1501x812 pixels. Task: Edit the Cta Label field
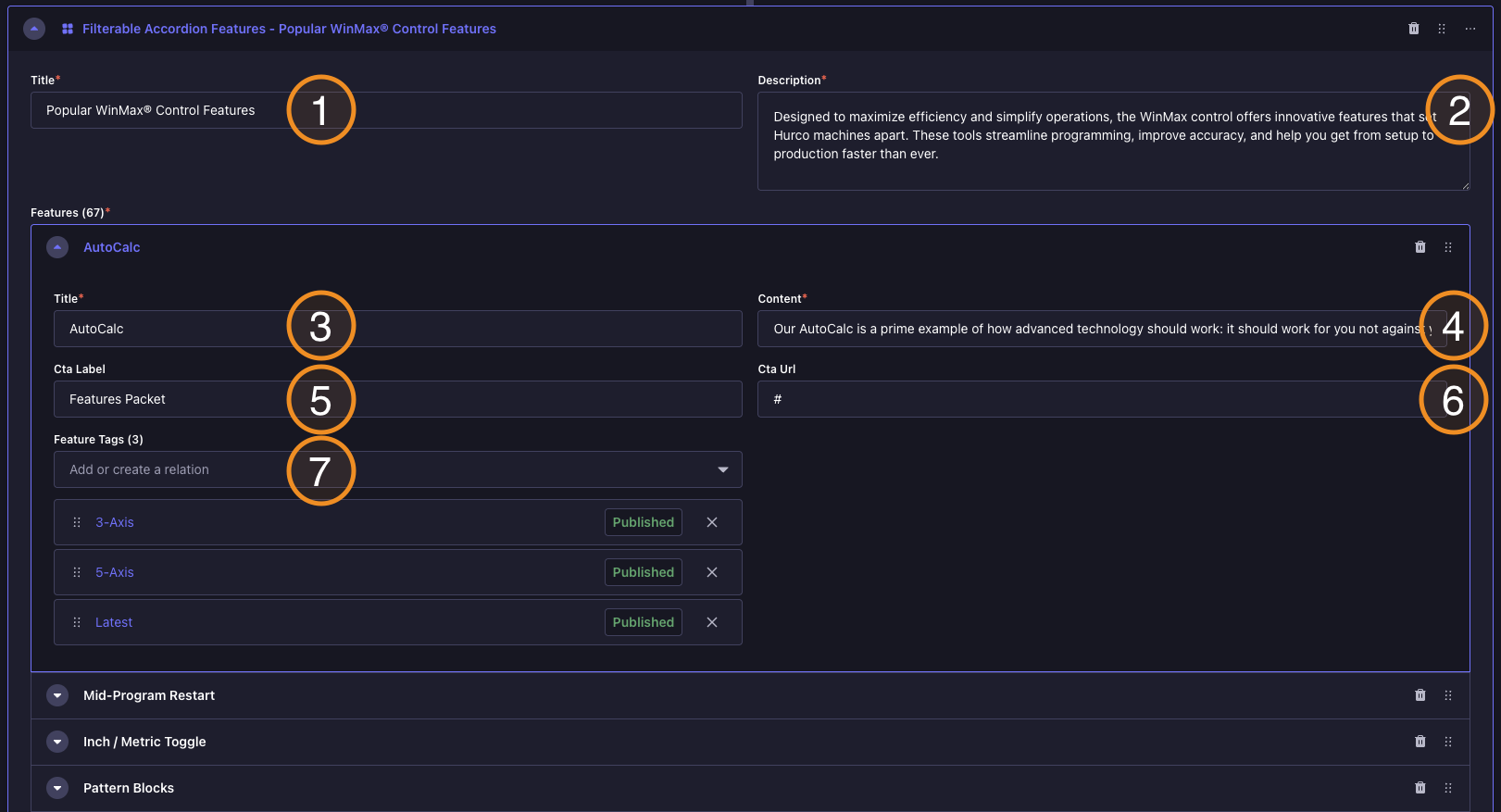[x=398, y=399]
